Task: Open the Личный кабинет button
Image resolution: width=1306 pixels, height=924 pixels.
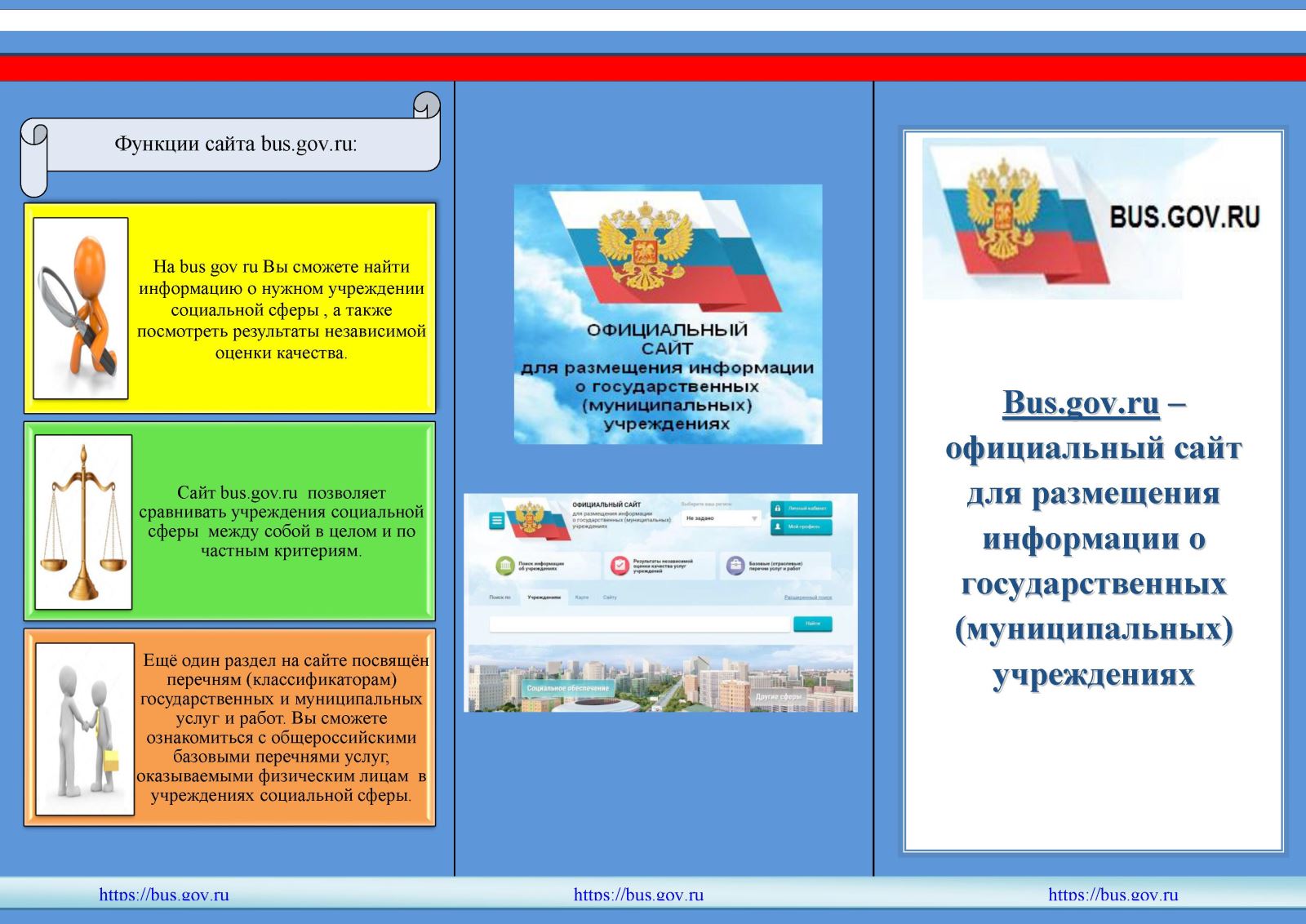Action: [802, 508]
